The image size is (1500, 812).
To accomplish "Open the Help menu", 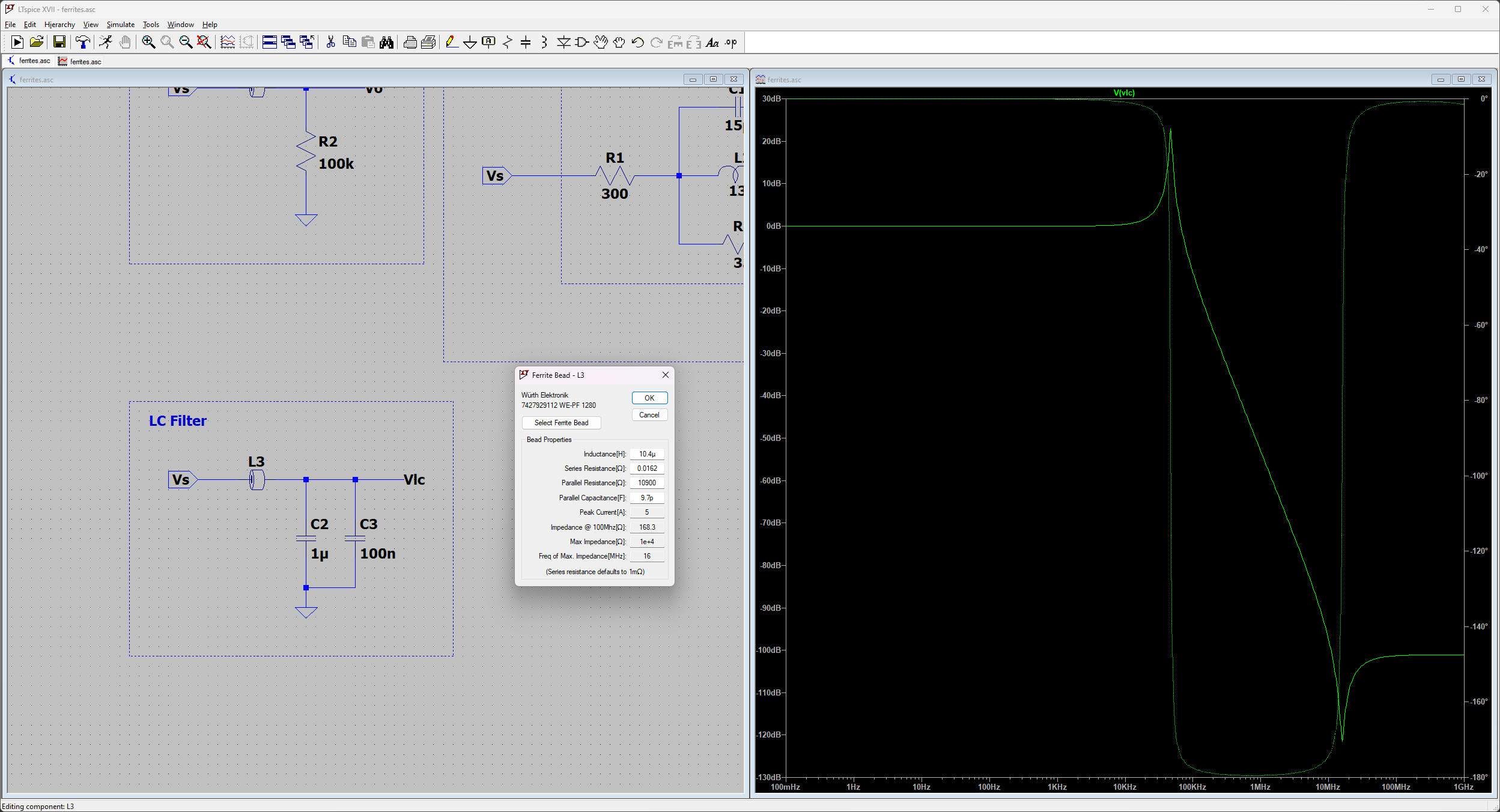I will click(x=210, y=25).
